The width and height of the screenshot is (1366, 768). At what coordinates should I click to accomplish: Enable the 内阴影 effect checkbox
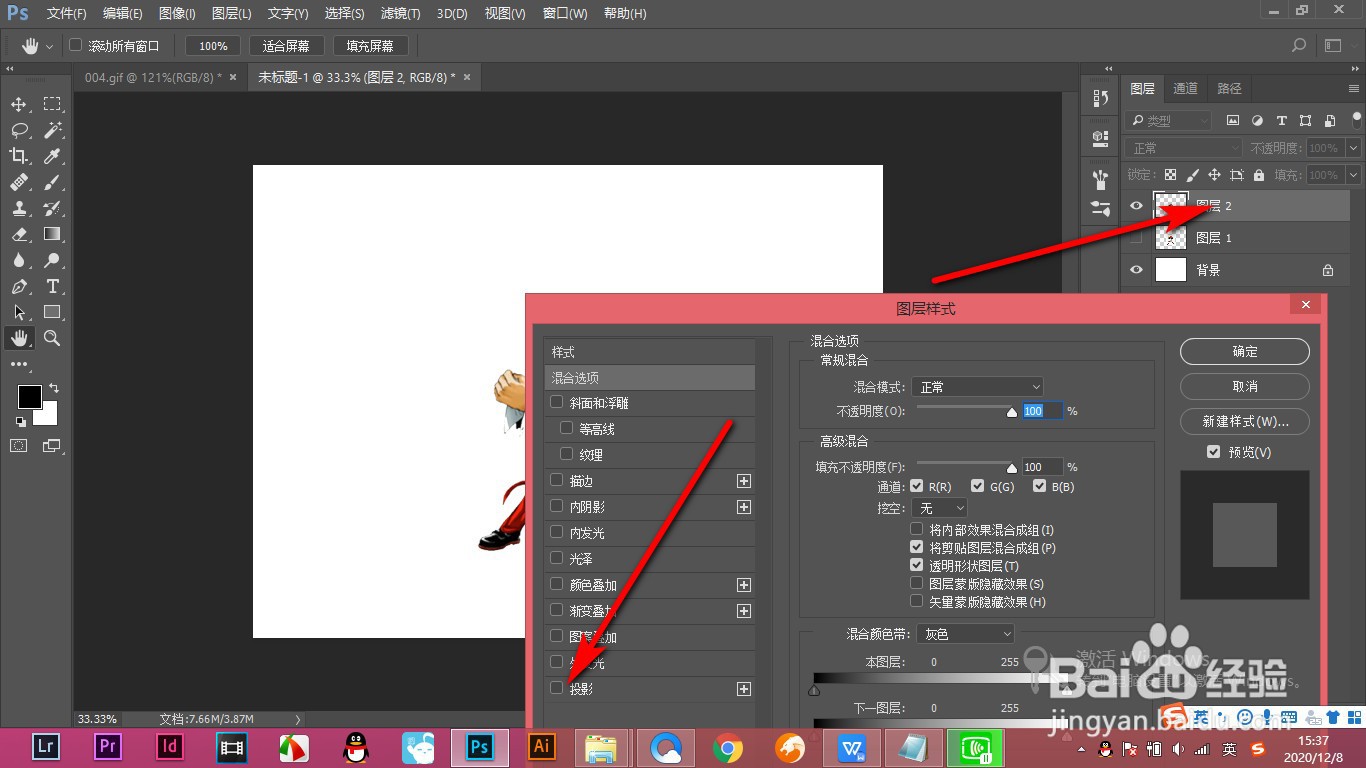(x=557, y=506)
